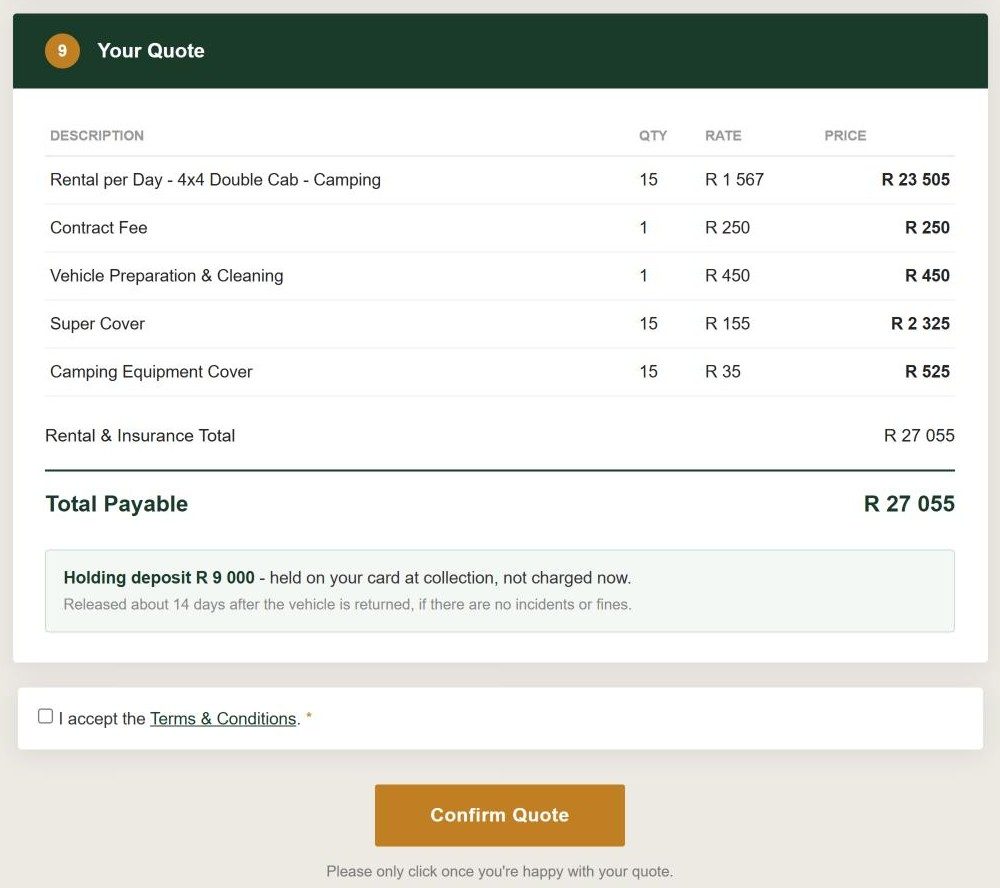Click the 'Total Payable' label
This screenshot has width=1000, height=888.
[117, 504]
